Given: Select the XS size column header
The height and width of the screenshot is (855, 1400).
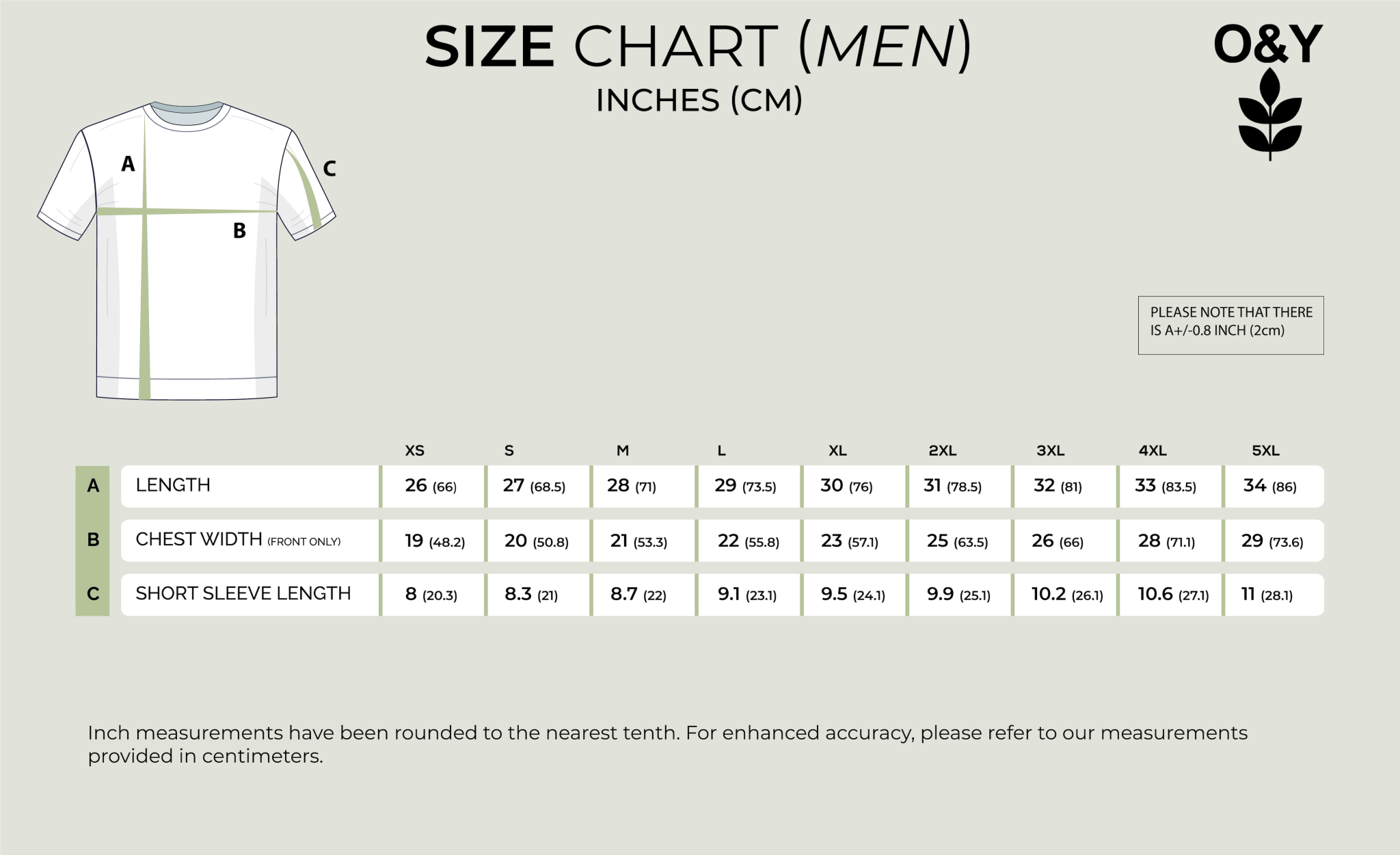Looking at the screenshot, I should 415,451.
